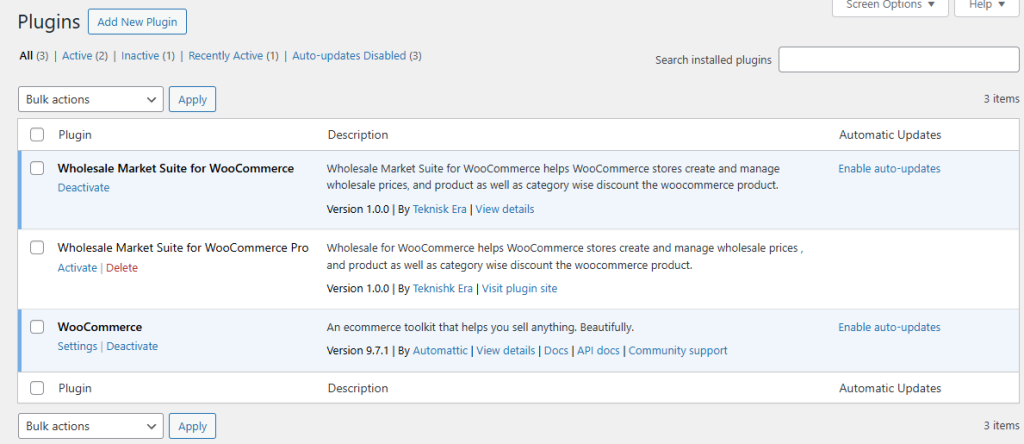Viewport: 1024px width, 444px height.
Task: Open the Screen Options dropdown
Action: pos(889,5)
